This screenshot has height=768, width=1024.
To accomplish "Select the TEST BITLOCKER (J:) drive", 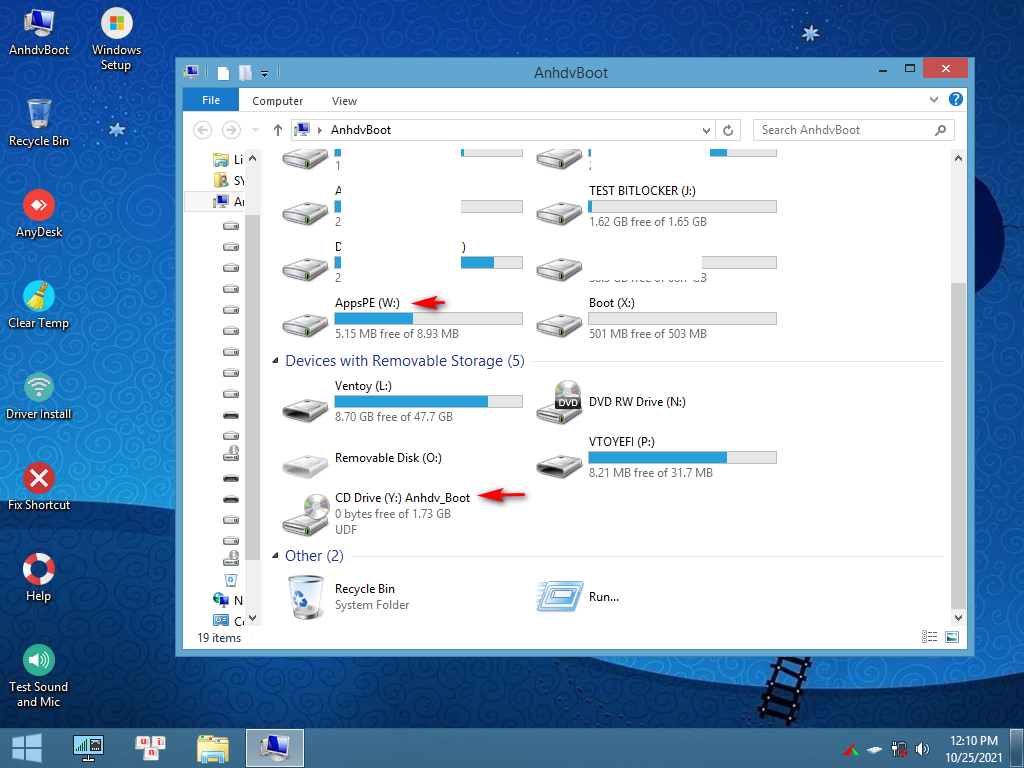I will tap(656, 206).
